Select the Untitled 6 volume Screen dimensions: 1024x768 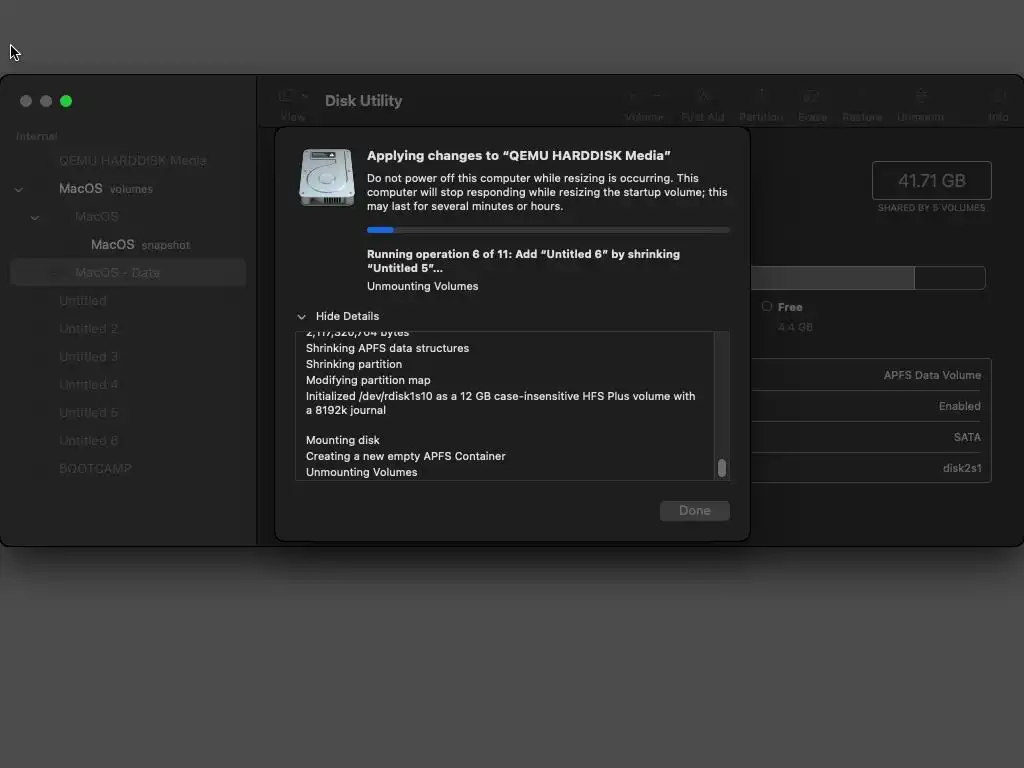128,441
